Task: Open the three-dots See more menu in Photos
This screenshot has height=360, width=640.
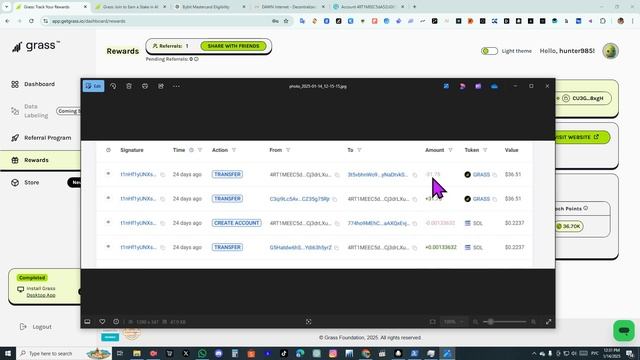Action: (176, 86)
